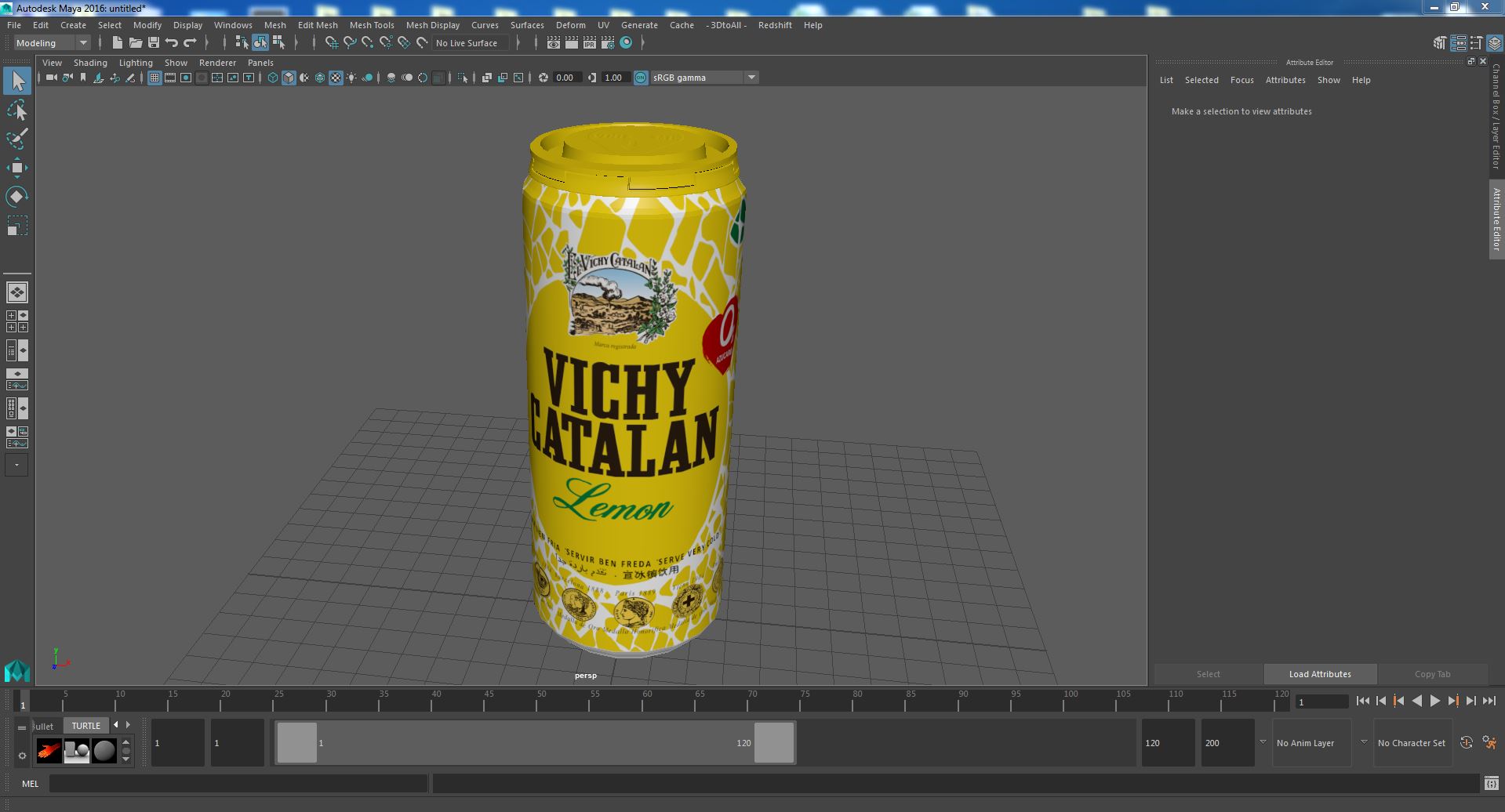Image resolution: width=1505 pixels, height=812 pixels.
Task: Enable select by hierarchy mode
Action: point(242,43)
